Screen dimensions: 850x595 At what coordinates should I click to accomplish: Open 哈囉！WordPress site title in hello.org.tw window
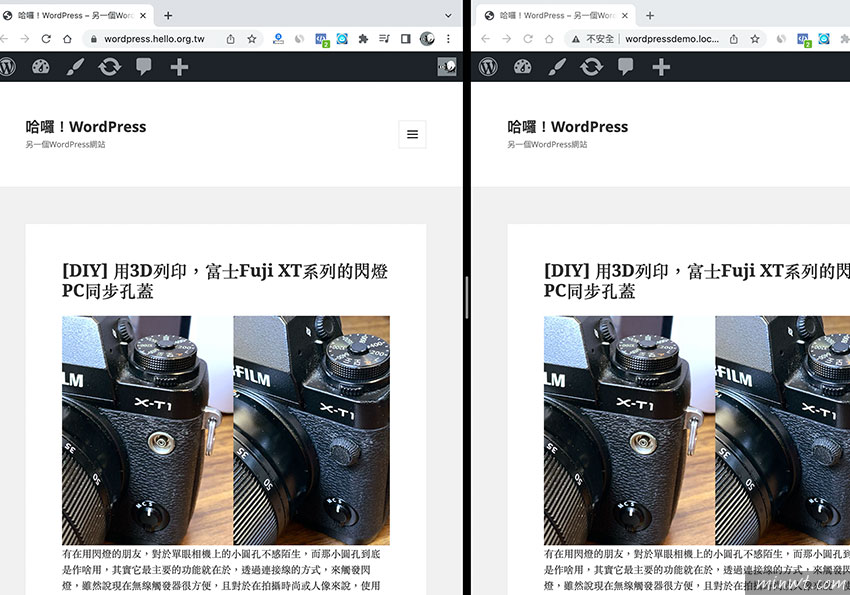(86, 127)
